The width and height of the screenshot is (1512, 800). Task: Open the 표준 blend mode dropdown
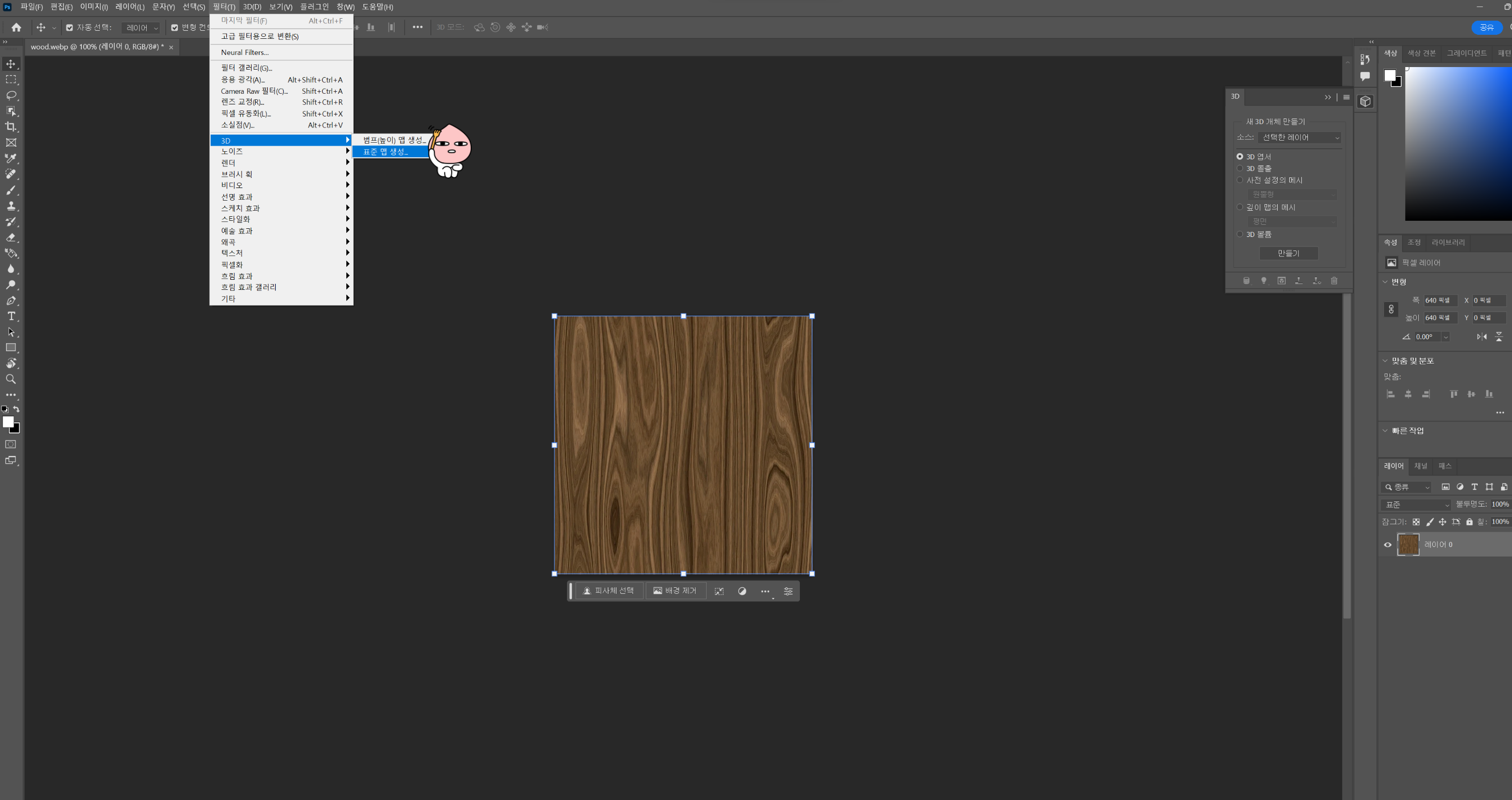click(1416, 505)
